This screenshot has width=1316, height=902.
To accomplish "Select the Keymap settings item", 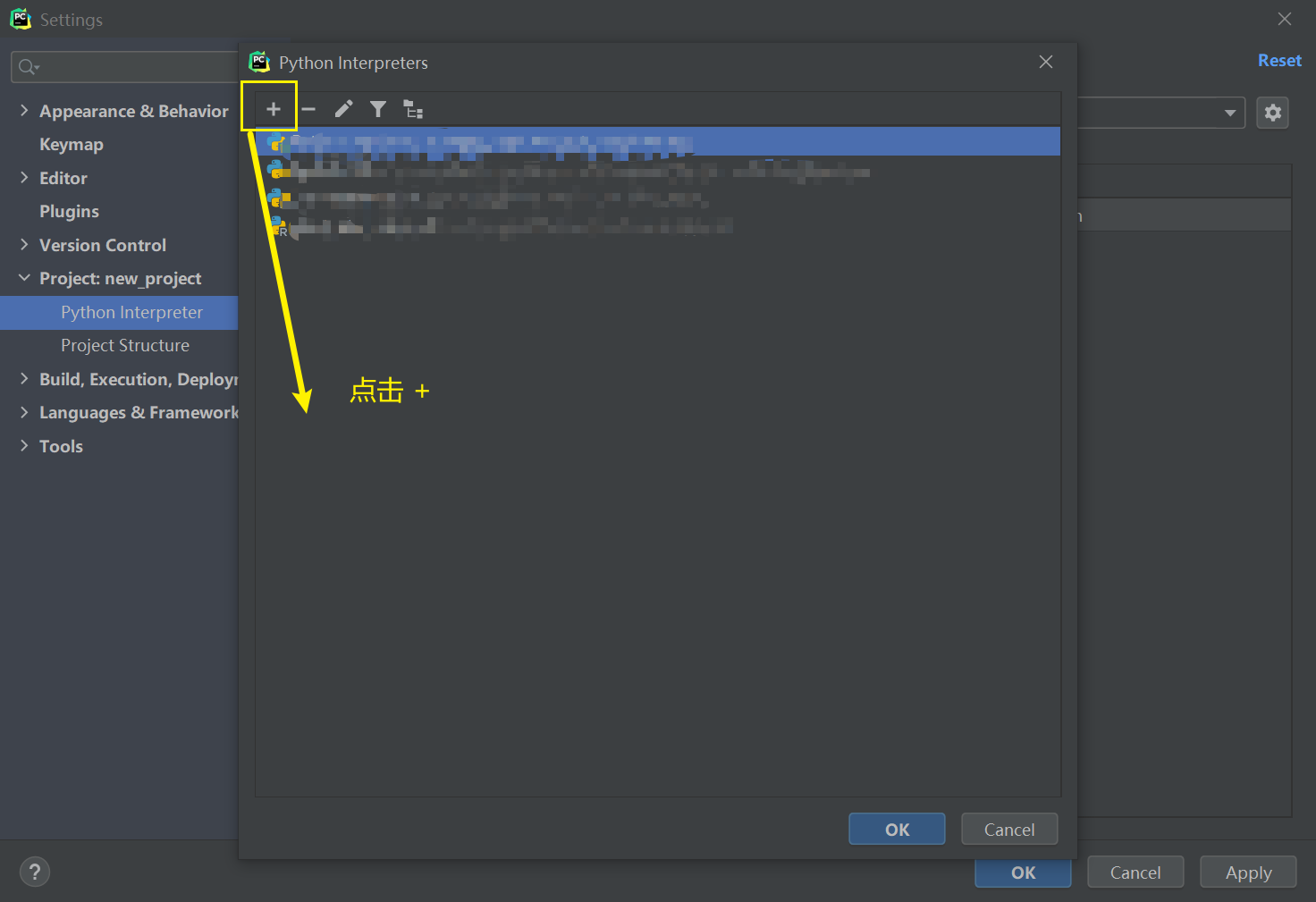I will 72,144.
